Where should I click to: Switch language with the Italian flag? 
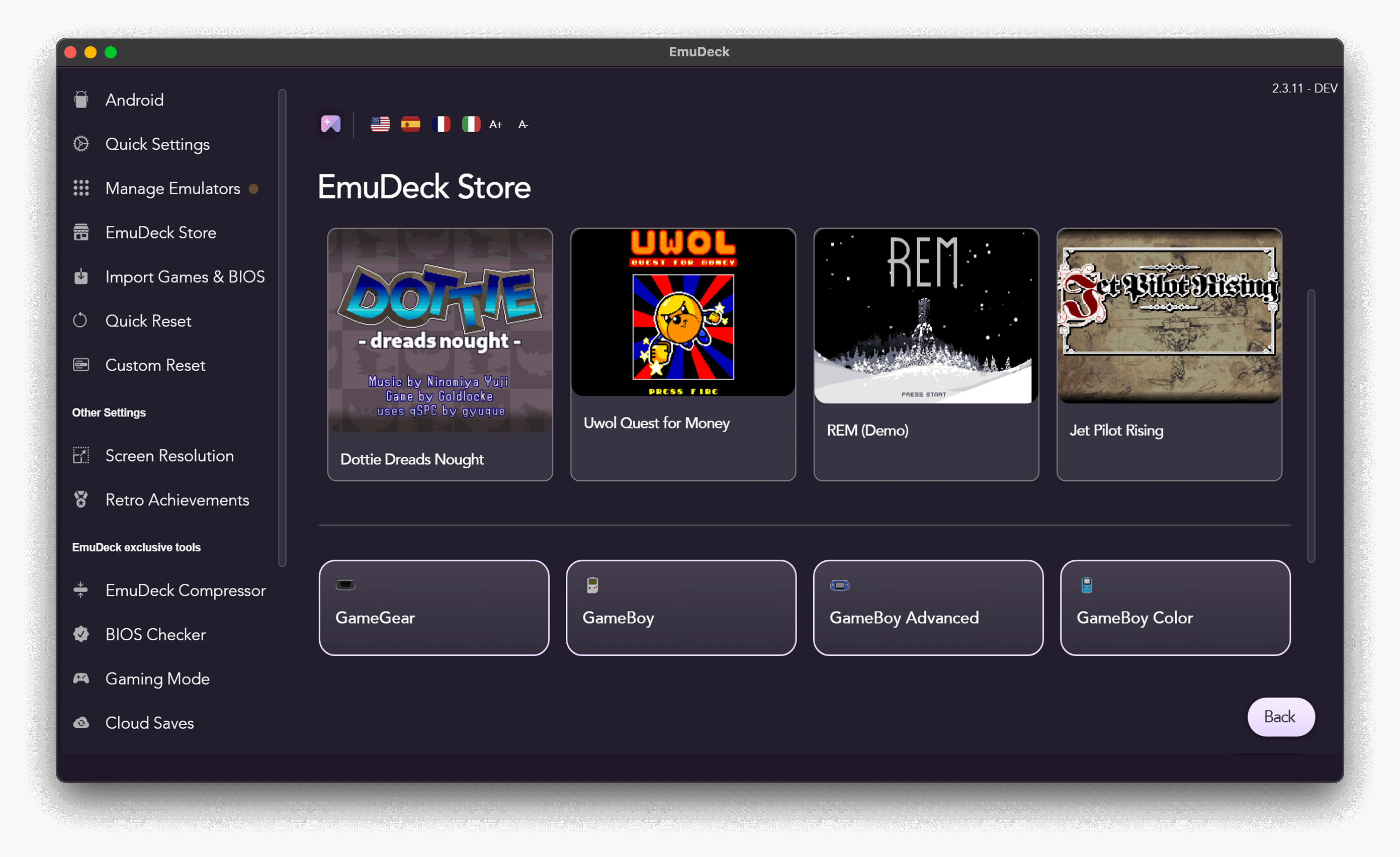[x=471, y=124]
